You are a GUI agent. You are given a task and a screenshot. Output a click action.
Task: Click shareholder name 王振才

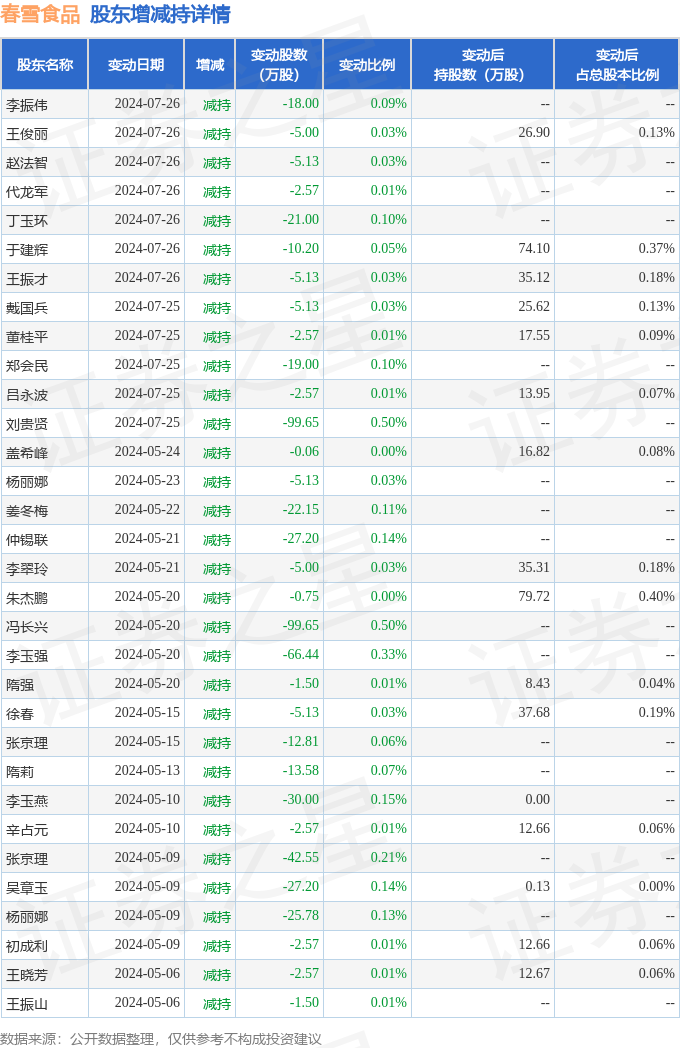pyautogui.click(x=27, y=279)
